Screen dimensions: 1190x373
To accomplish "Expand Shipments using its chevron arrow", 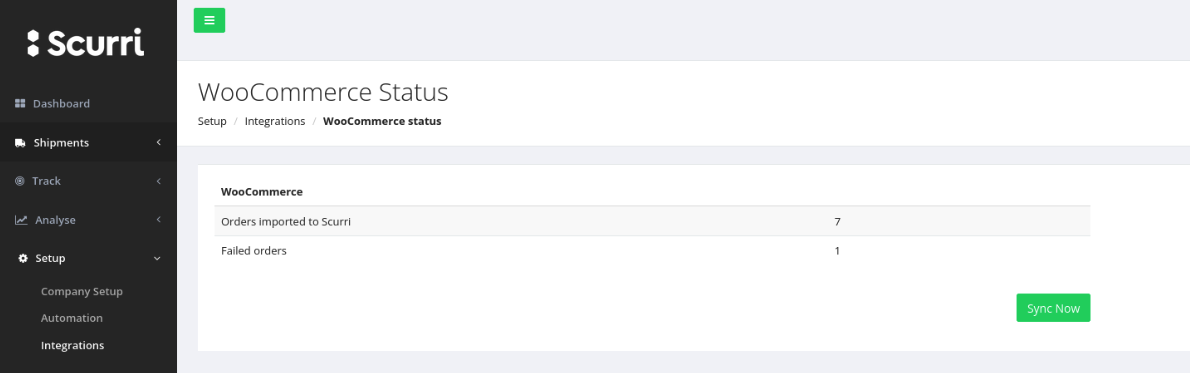I will pyautogui.click(x=158, y=143).
